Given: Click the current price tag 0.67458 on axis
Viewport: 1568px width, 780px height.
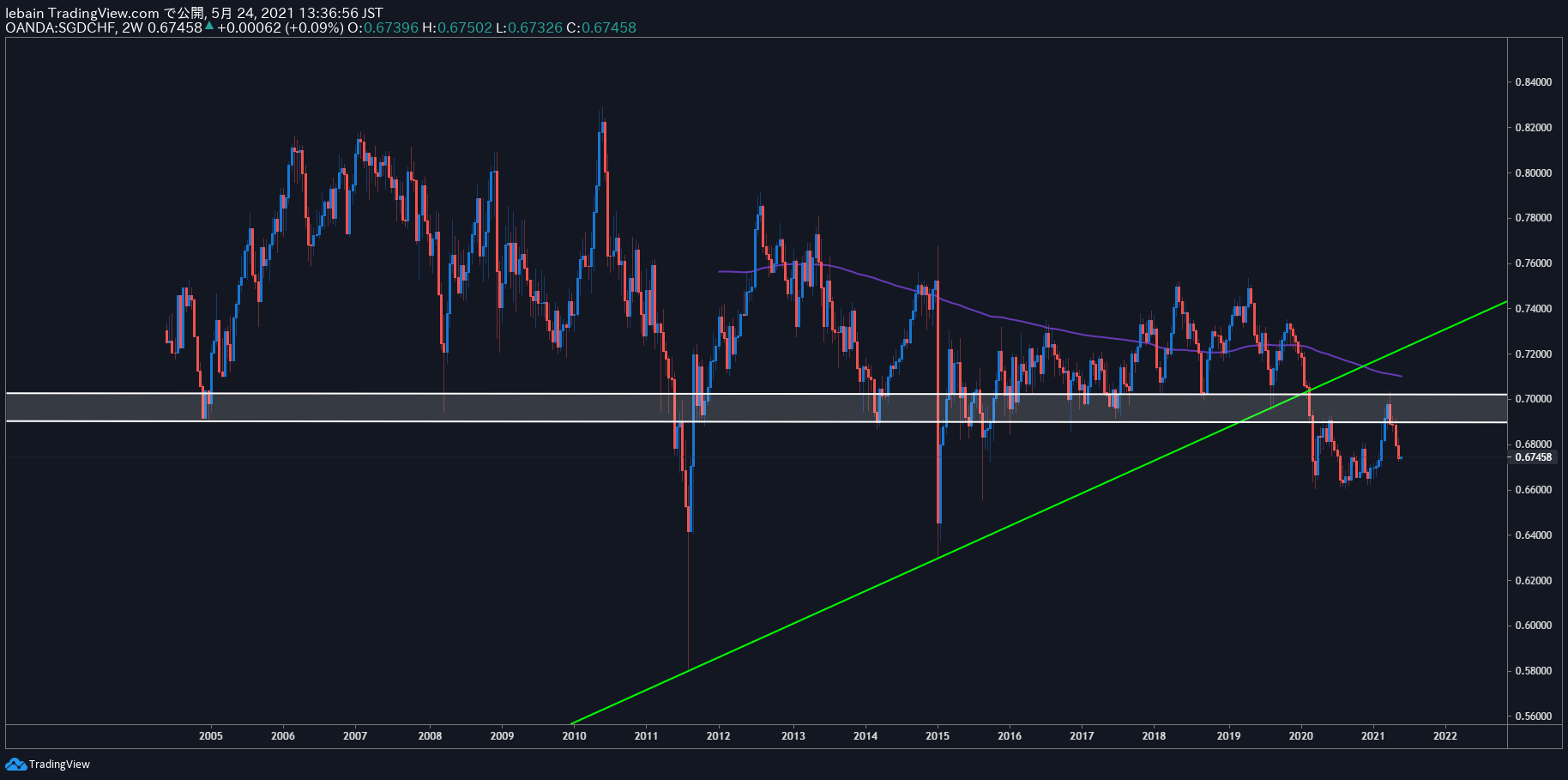Looking at the screenshot, I should click(x=1533, y=457).
